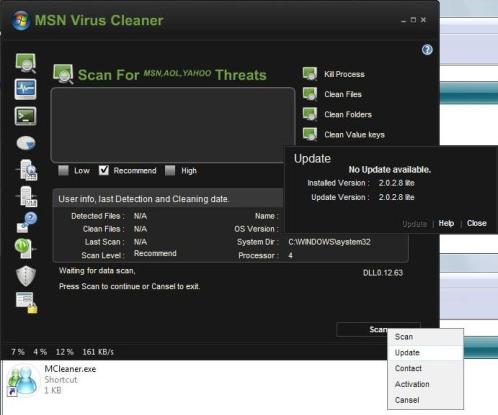Click the Scan Level 'Recommend' value
The width and height of the screenshot is (498, 415).
(155, 253)
